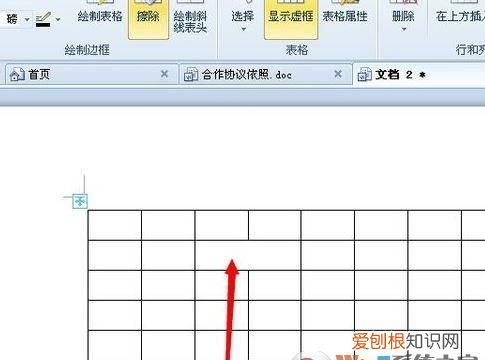Click the home icon on 首页 tab
The image size is (485, 360).
[x=17, y=74]
